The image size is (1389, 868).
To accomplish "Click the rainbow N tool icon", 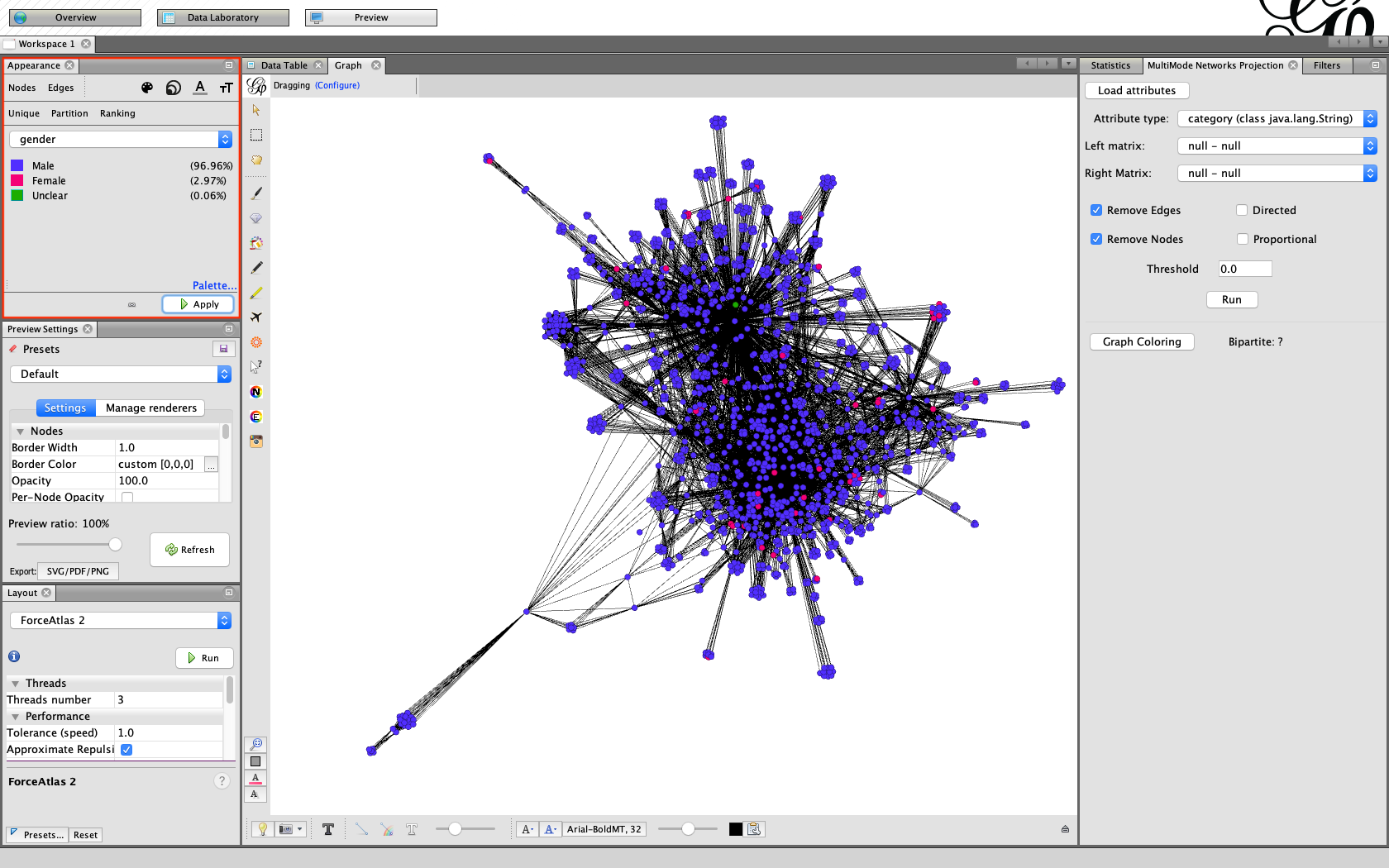I will (x=256, y=392).
